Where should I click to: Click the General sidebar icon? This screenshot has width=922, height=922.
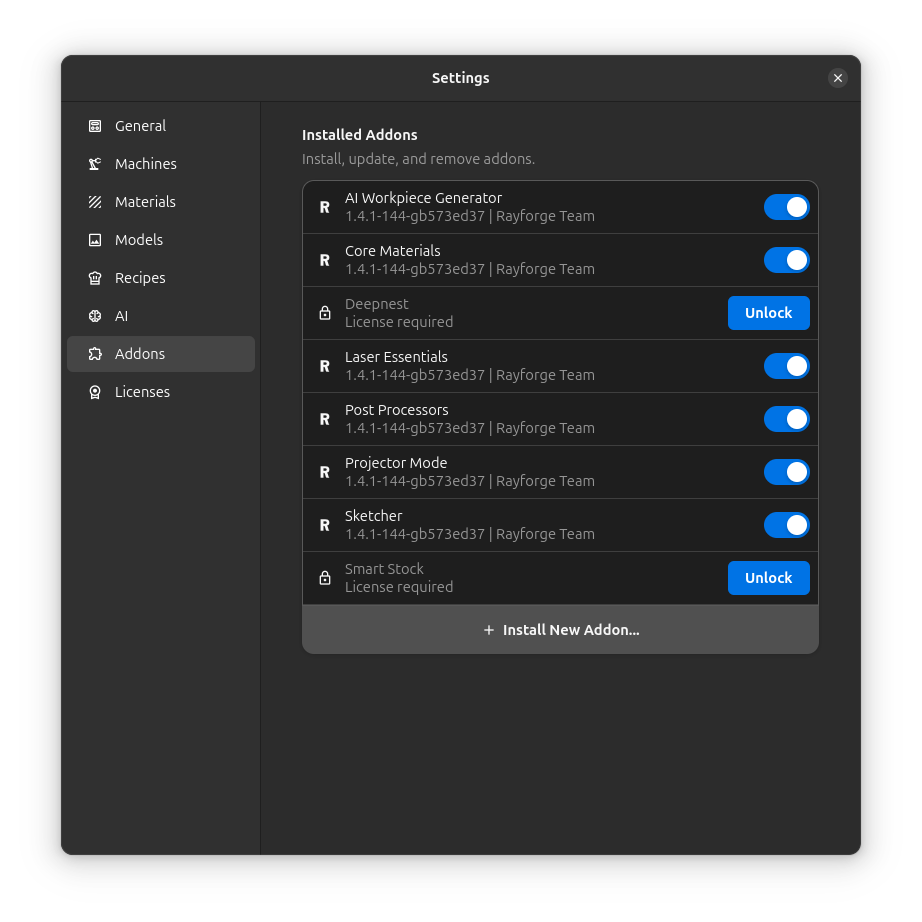point(95,126)
